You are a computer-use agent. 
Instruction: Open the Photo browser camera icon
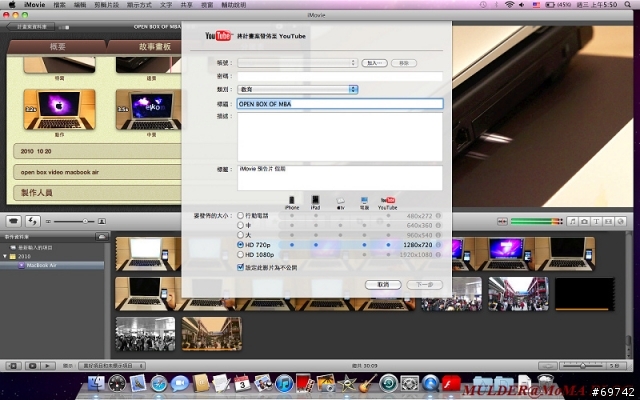click(584, 221)
